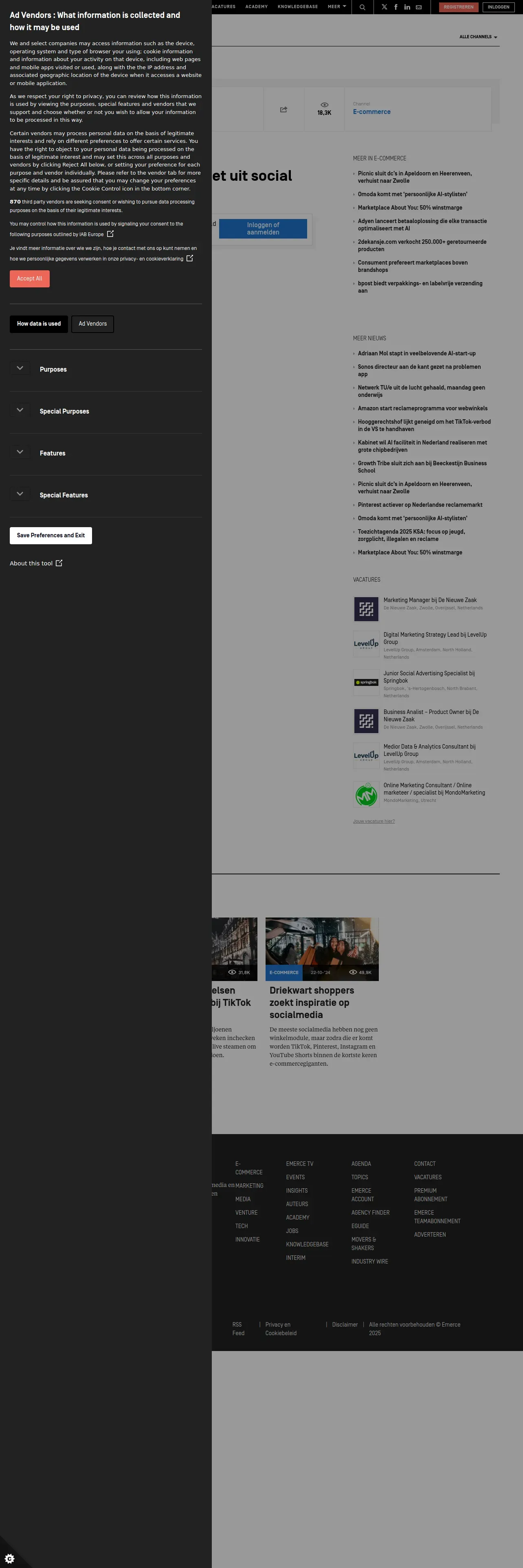Open the Facebook social icon

pos(396,7)
